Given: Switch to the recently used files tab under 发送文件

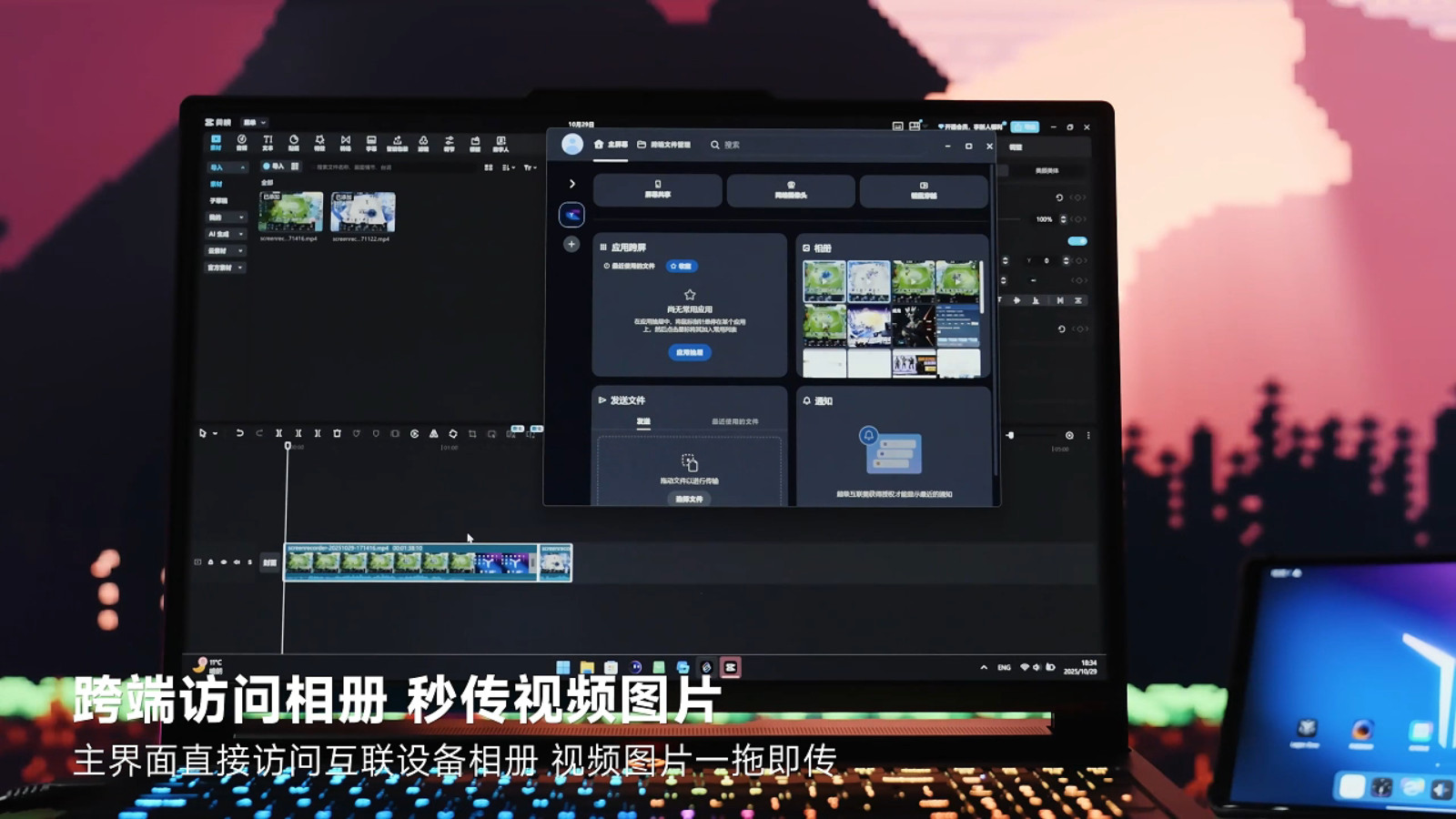Looking at the screenshot, I should tap(734, 421).
